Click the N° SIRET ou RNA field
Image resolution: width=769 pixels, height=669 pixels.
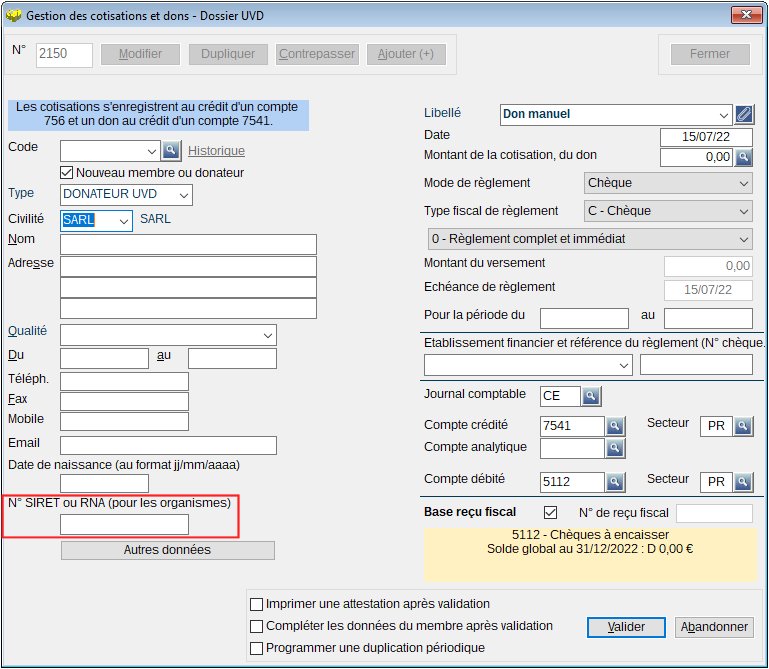(x=124, y=525)
